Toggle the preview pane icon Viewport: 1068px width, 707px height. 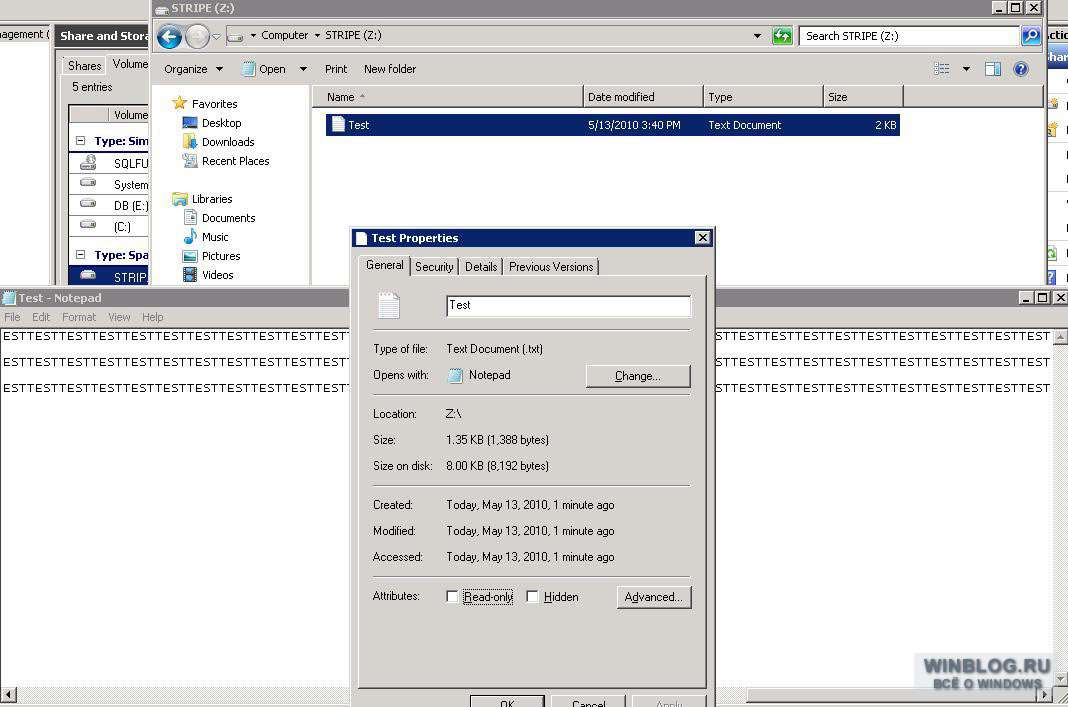[x=992, y=69]
